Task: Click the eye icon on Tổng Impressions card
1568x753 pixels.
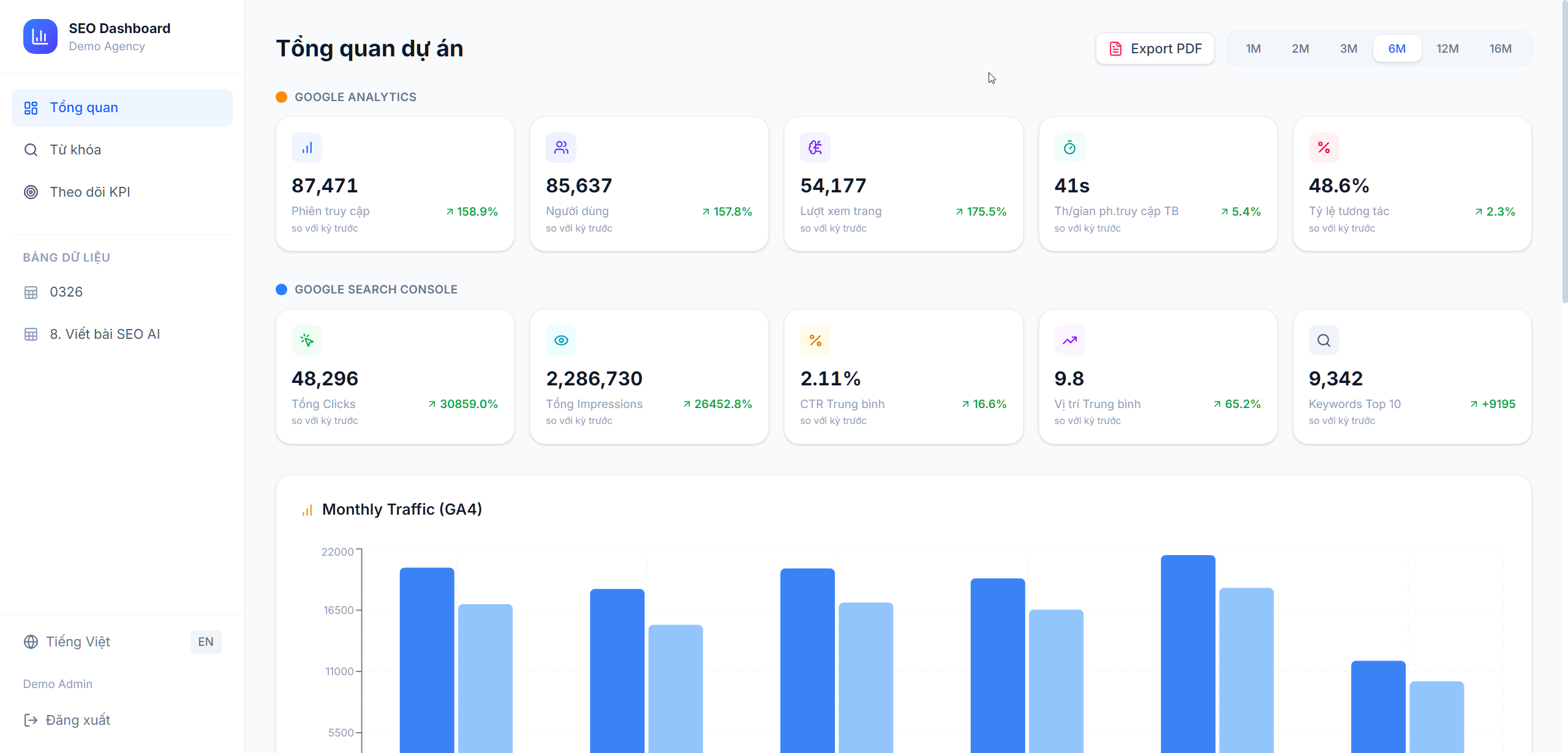Action: [561, 339]
